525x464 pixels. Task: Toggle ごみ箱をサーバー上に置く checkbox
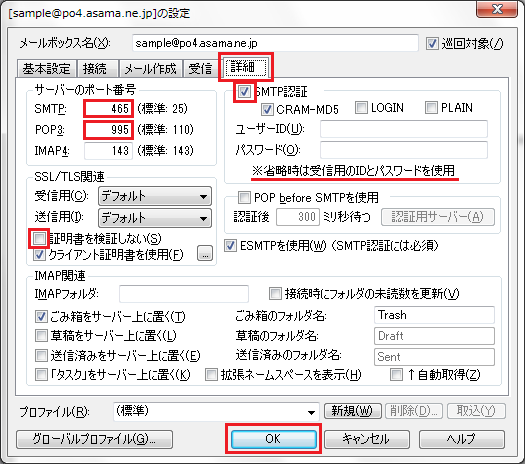[x=41, y=316]
